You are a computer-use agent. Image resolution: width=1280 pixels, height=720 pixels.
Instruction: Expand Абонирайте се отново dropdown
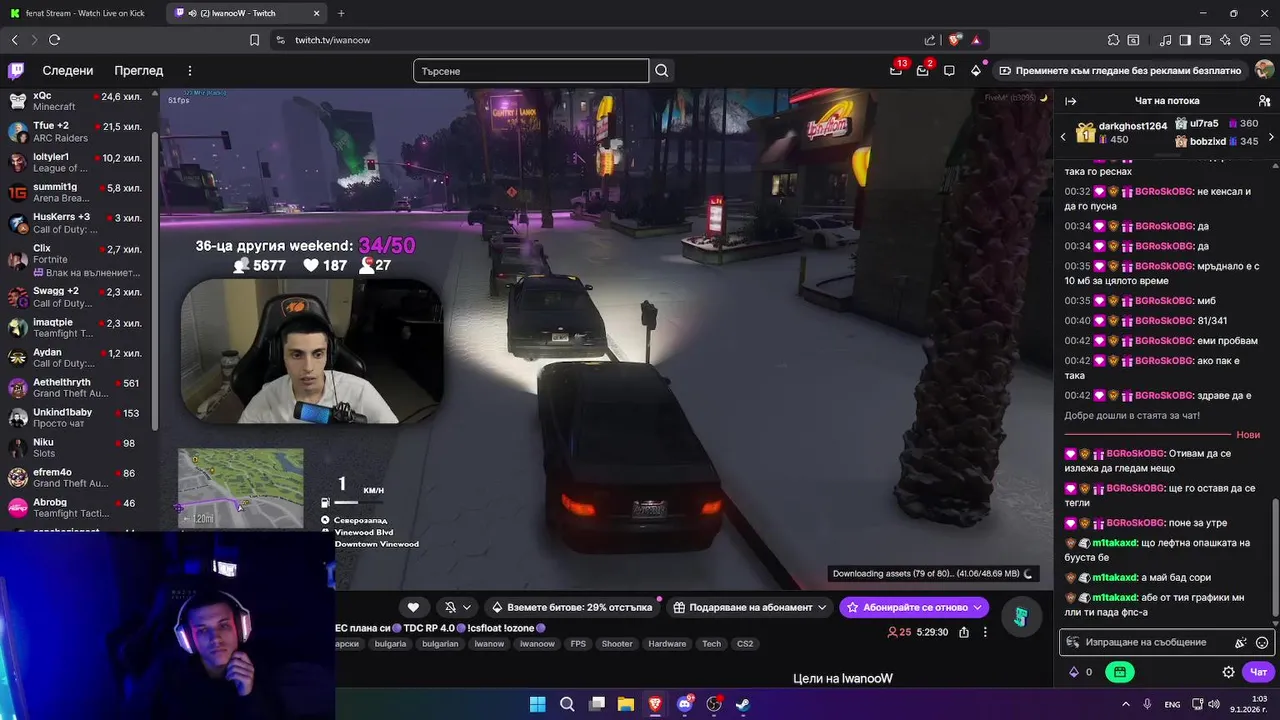click(978, 607)
